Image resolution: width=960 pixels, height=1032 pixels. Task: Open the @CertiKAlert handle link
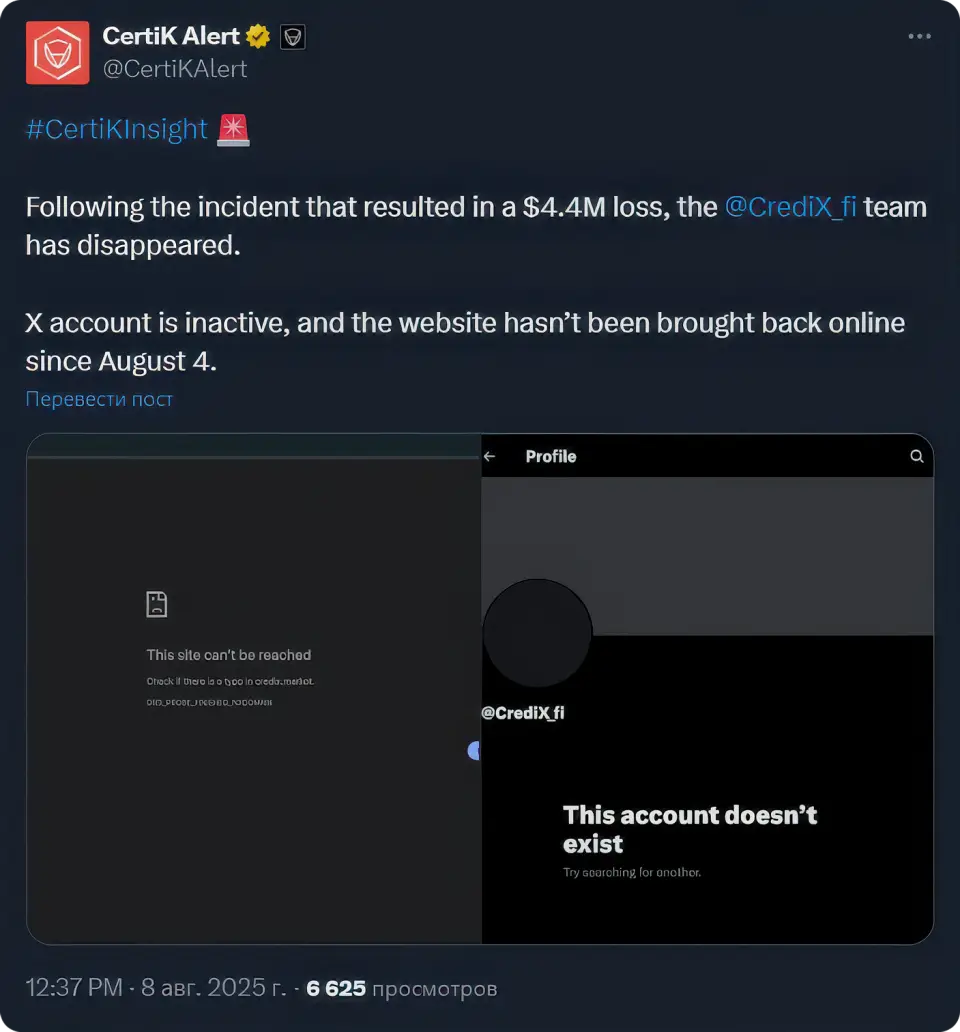(x=175, y=69)
